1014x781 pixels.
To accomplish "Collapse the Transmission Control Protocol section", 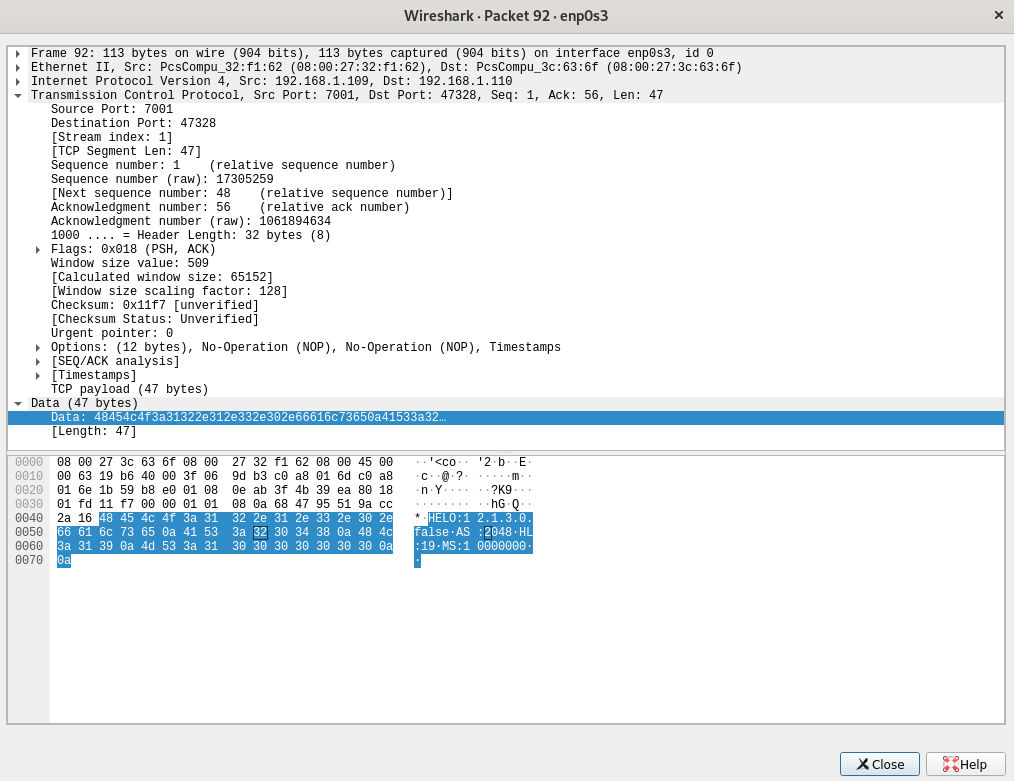I will coord(17,96).
